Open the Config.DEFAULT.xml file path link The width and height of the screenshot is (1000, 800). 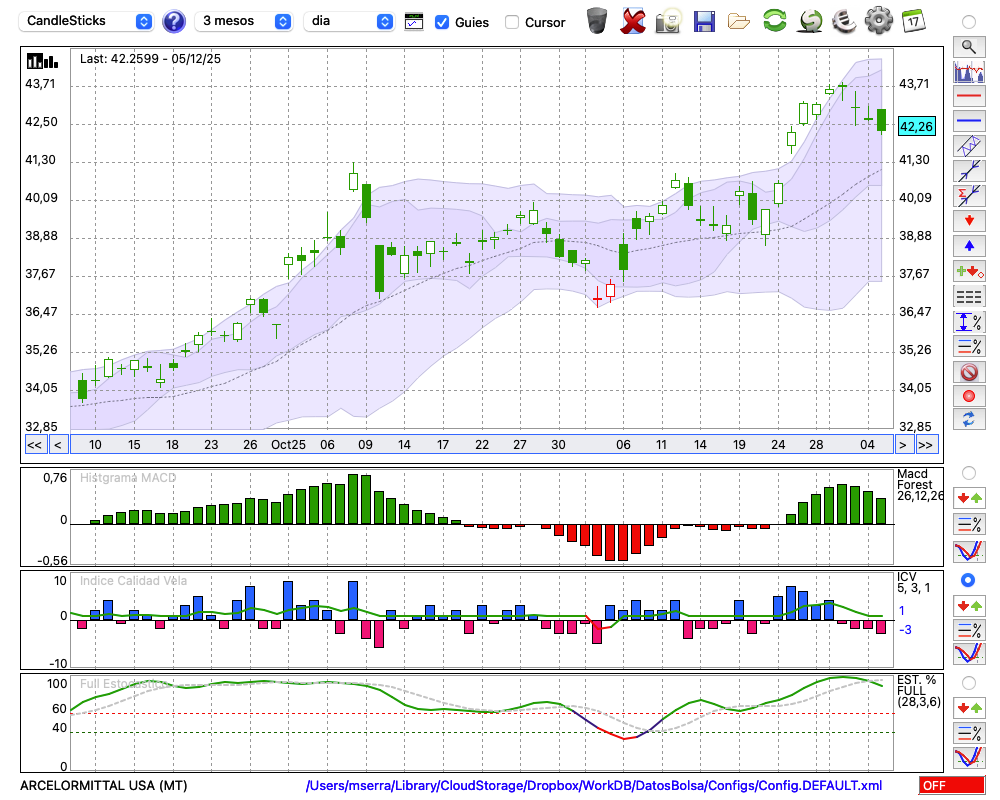(594, 785)
